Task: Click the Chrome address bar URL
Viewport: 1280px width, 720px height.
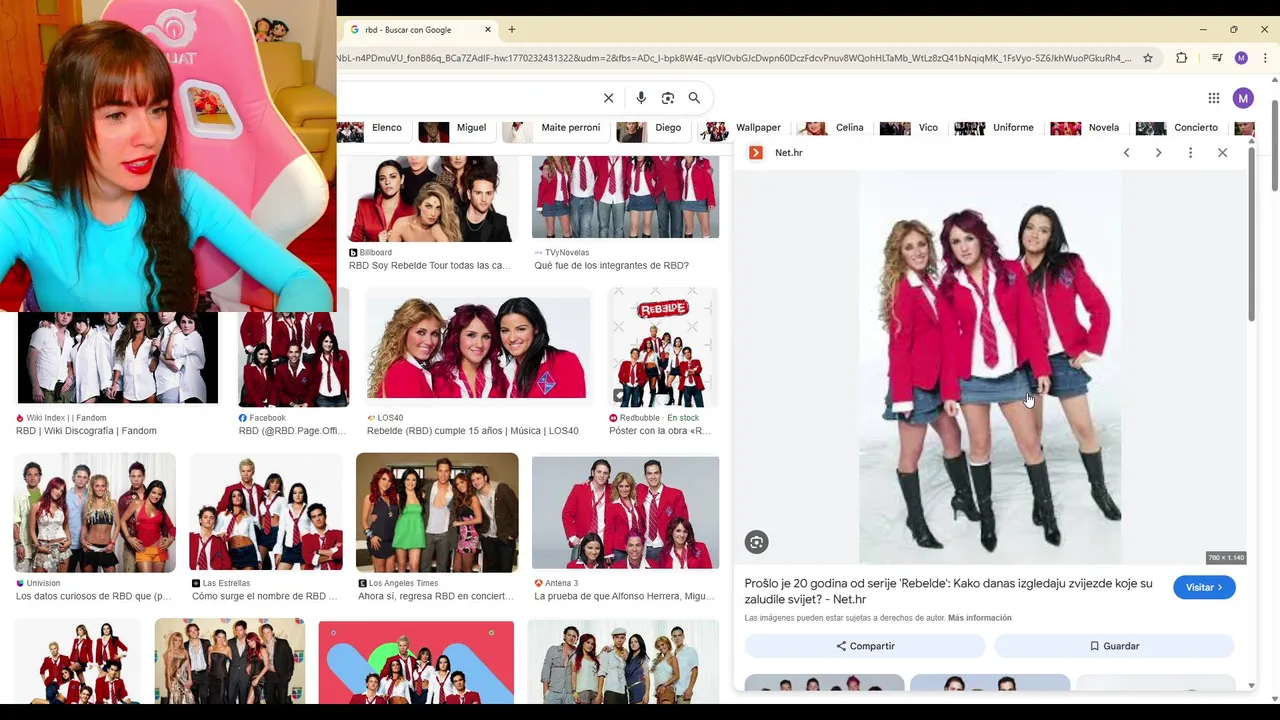Action: click(x=735, y=58)
